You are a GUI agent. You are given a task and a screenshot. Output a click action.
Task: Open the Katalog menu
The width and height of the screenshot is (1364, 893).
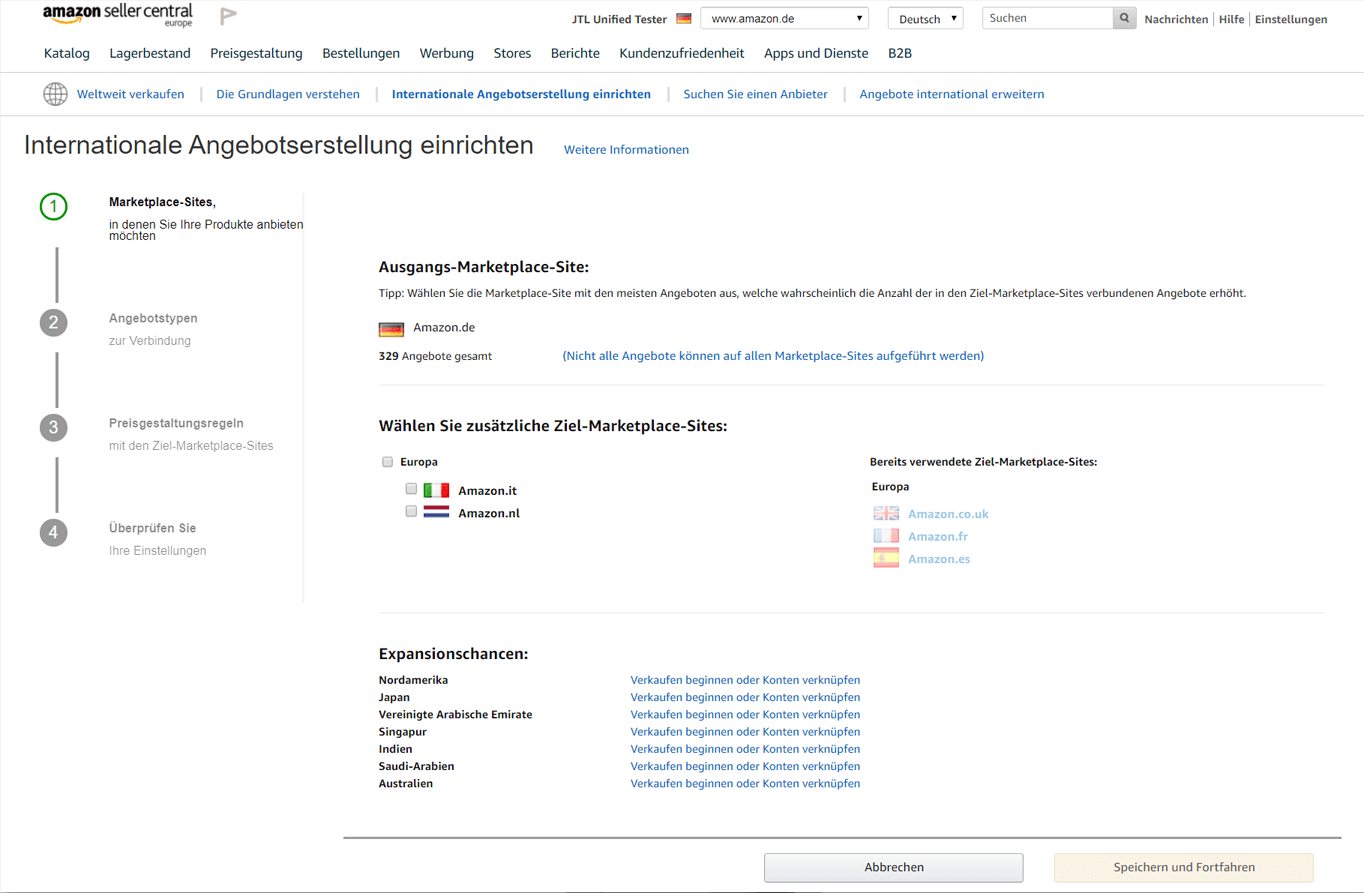67,53
